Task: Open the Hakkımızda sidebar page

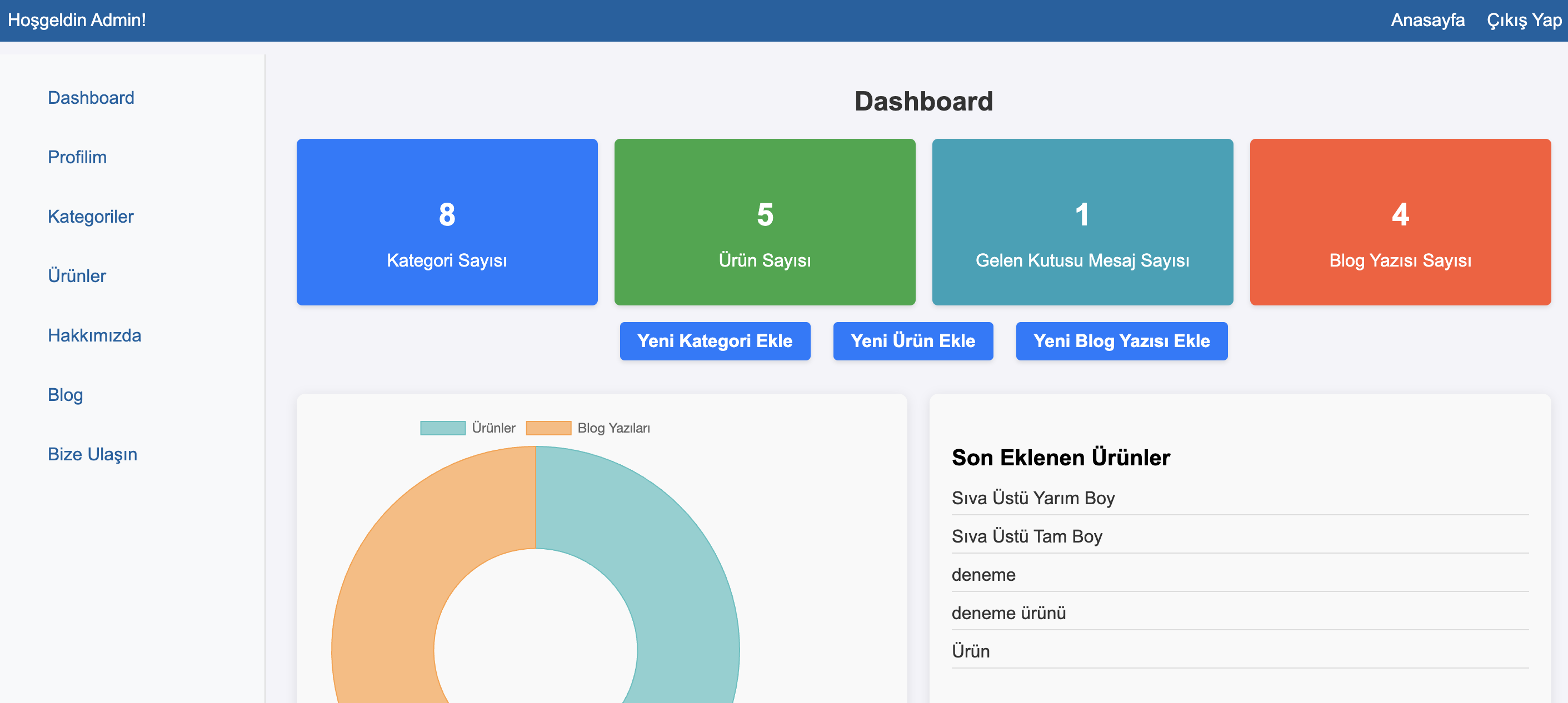Action: click(94, 336)
